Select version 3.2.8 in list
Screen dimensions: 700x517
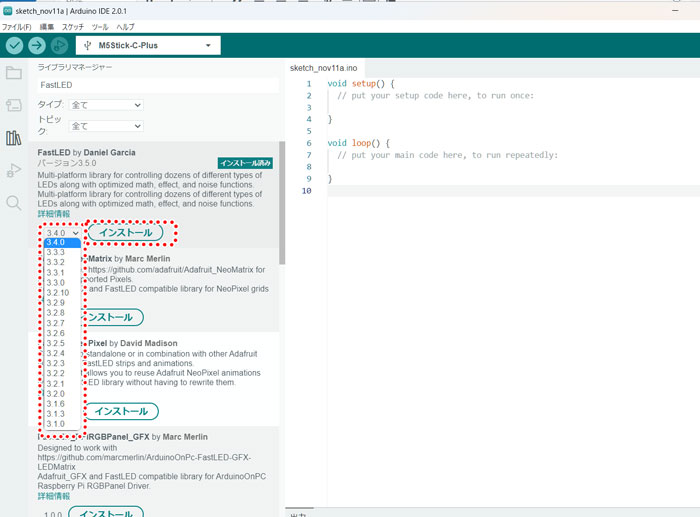(62, 313)
